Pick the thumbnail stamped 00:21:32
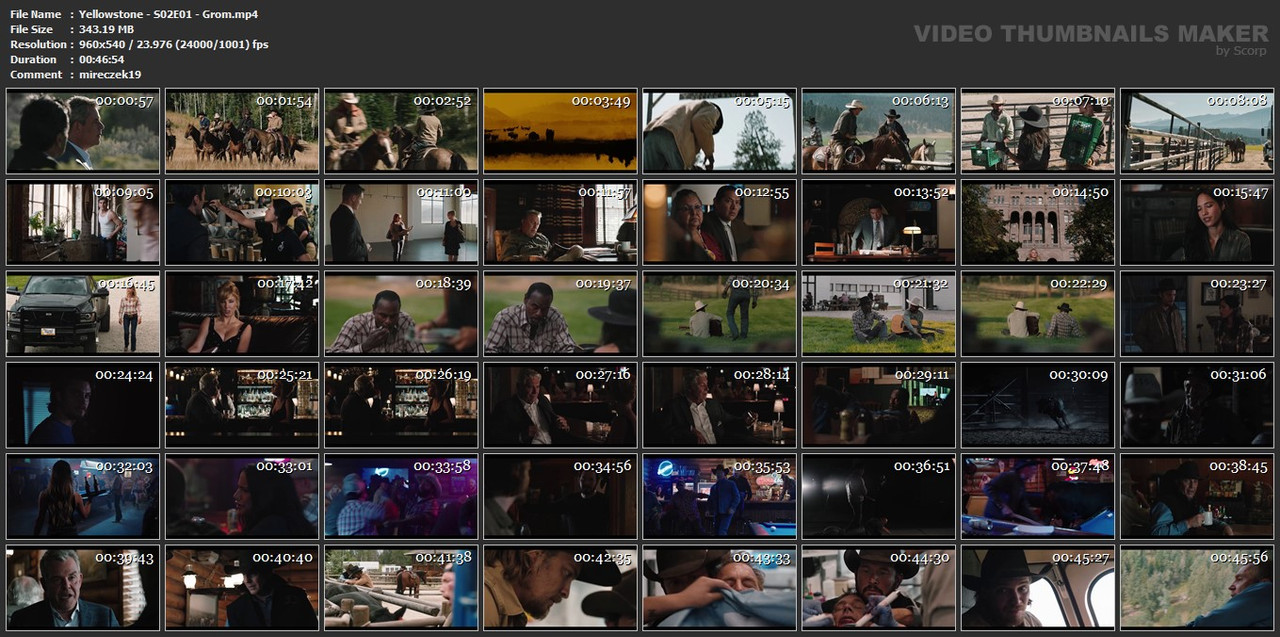The height and width of the screenshot is (637, 1280). click(879, 314)
